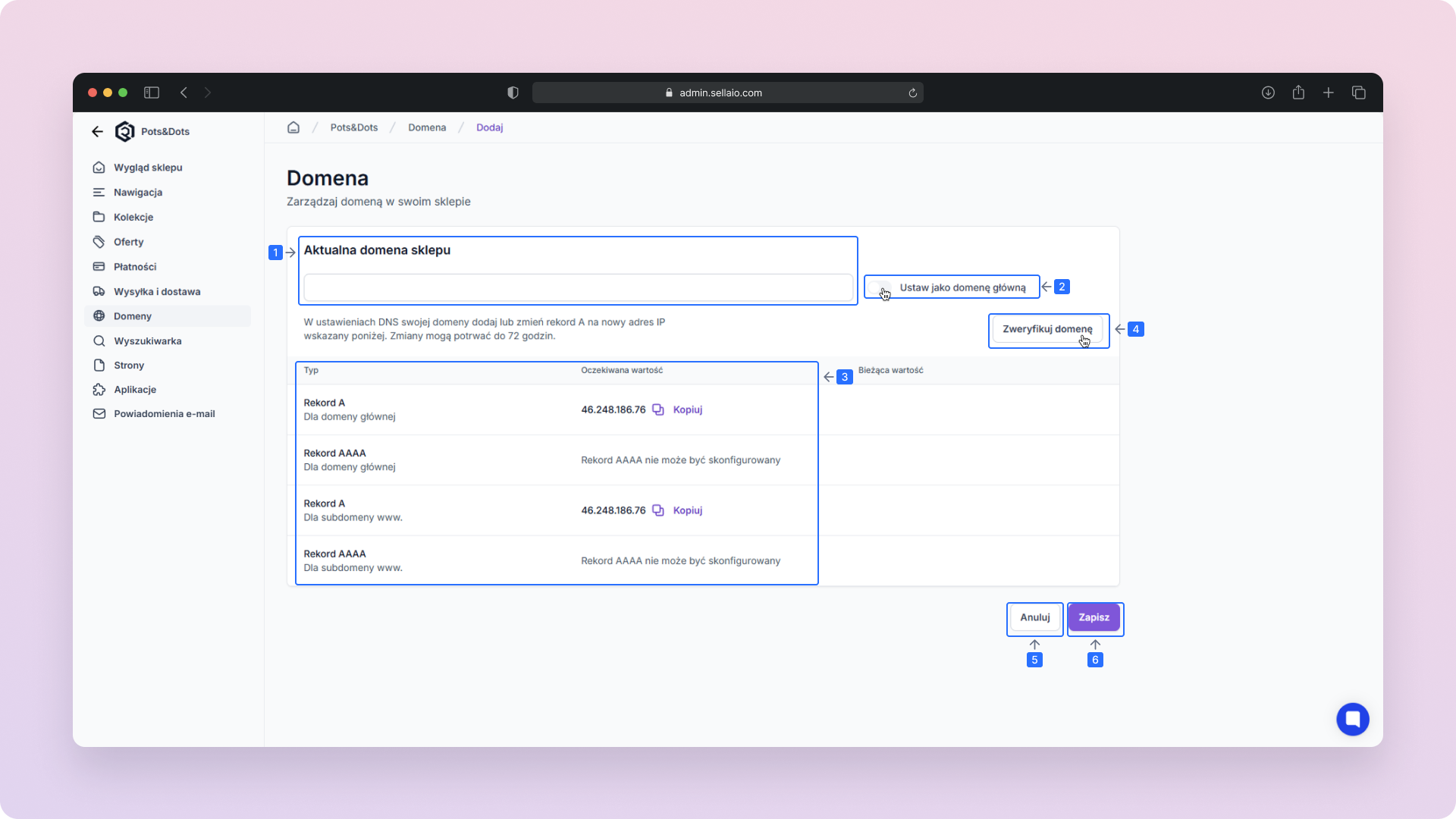
Task: Click the Aktualna domena sklepu input field
Action: (x=578, y=287)
